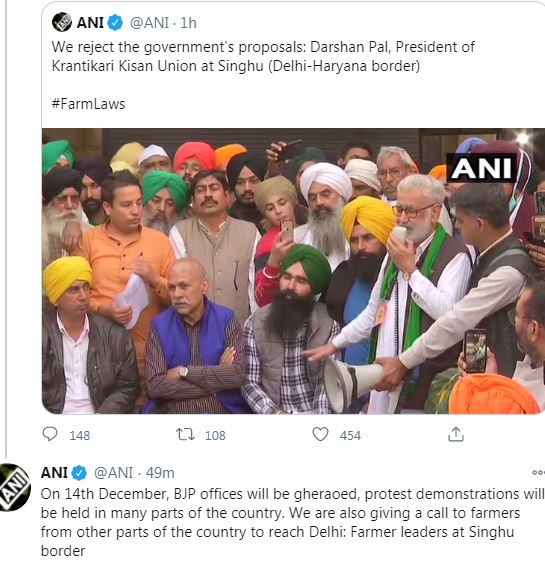Open the @ANI handle in top tweet
Image resolution: width=545 pixels, height=562 pixels.
click(149, 23)
